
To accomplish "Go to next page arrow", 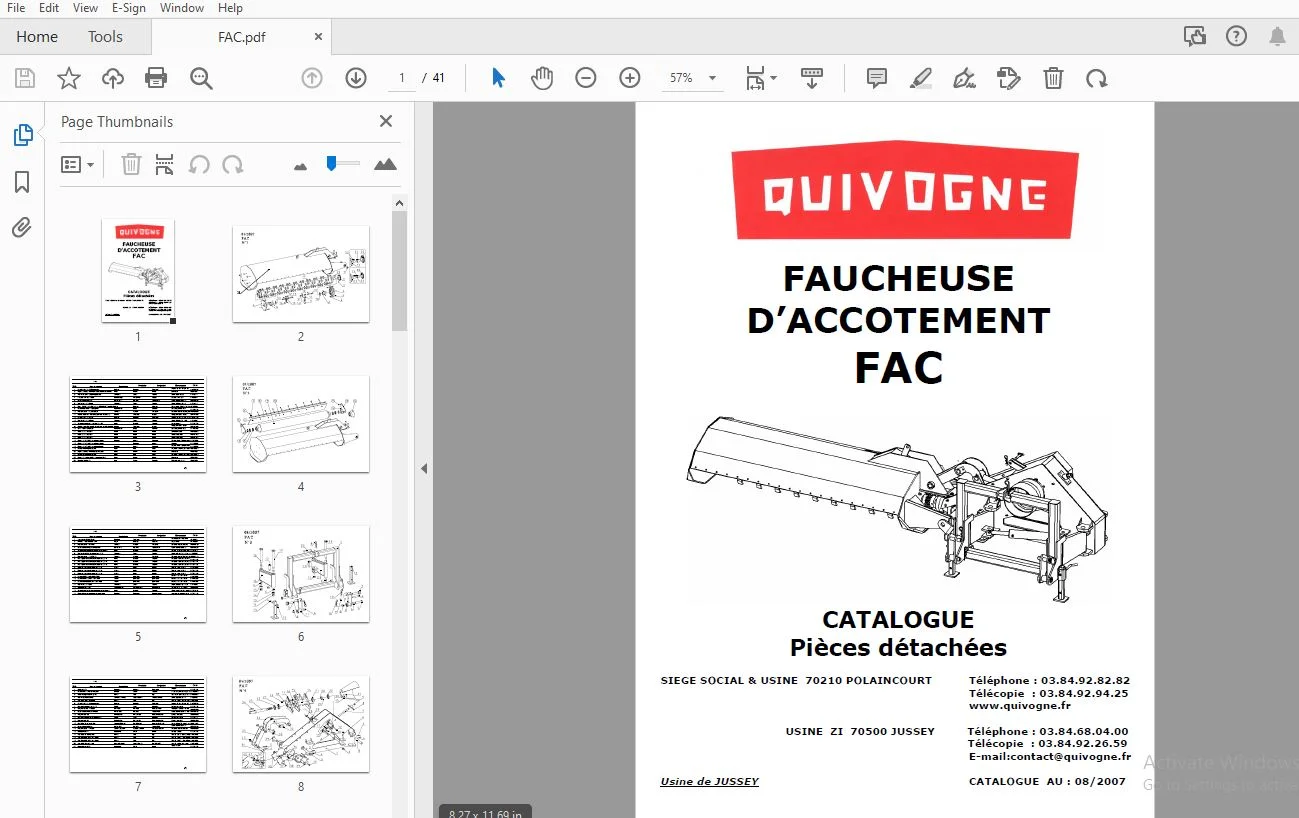I will click(x=356, y=78).
